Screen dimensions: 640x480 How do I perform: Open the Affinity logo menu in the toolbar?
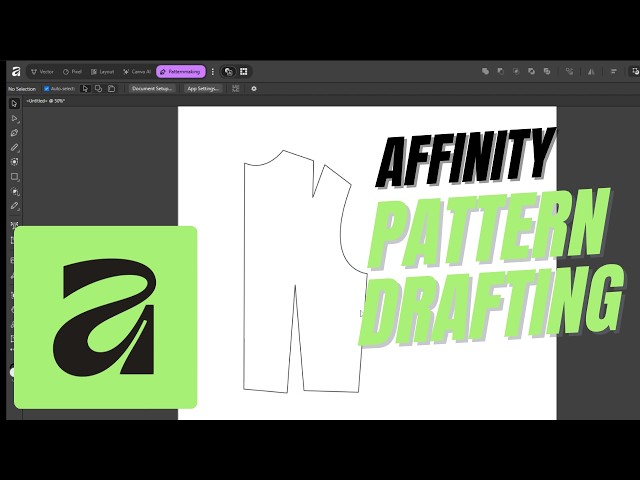(16, 71)
